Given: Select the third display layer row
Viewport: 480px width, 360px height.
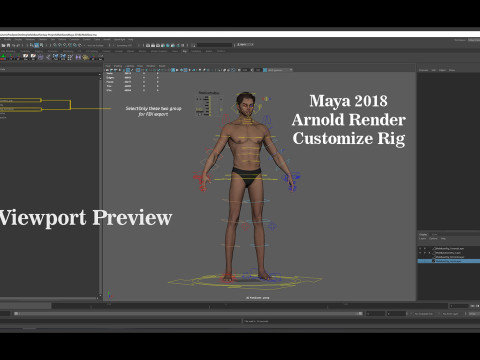Looking at the screenshot, I should tap(449, 257).
